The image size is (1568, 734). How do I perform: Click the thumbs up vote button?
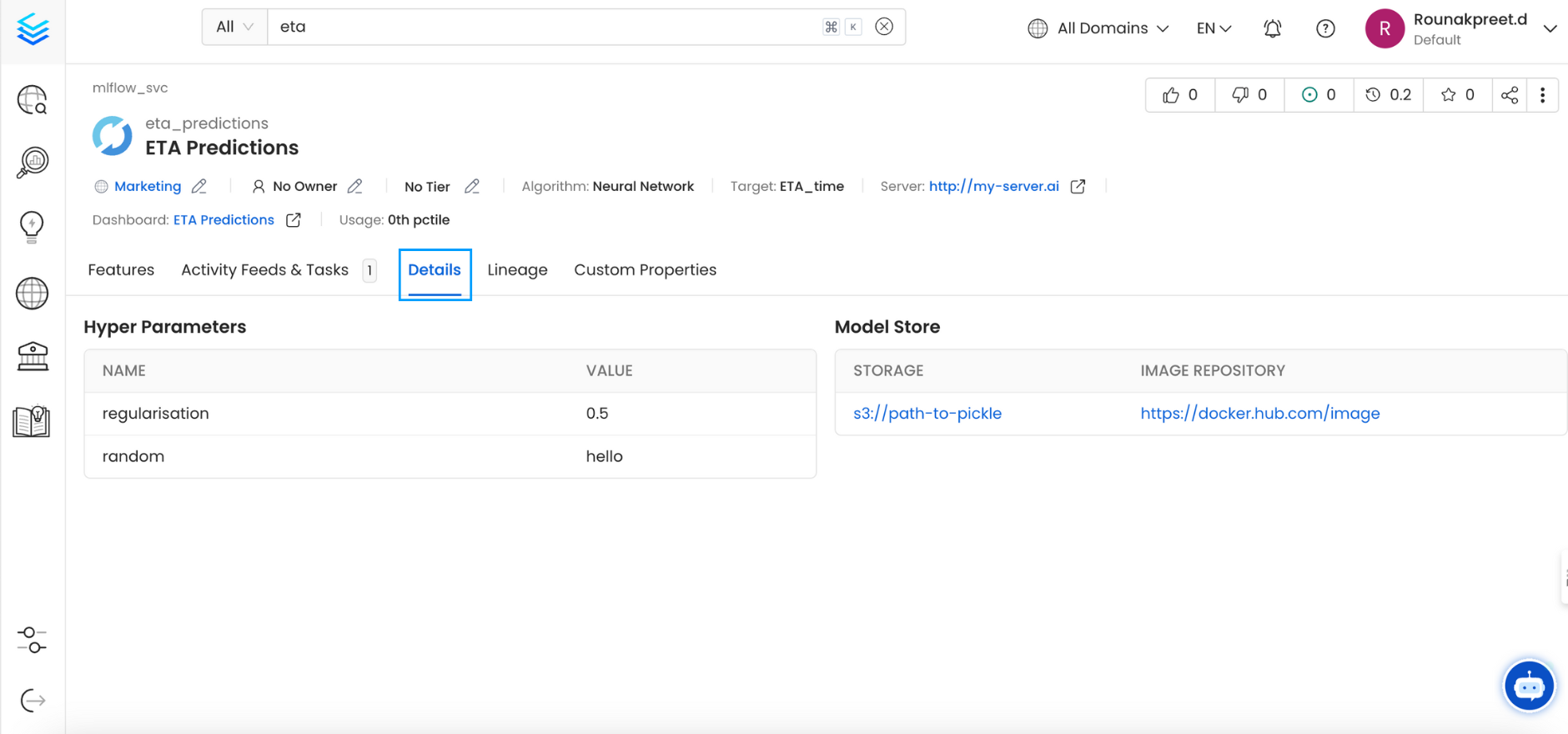[x=1180, y=95]
